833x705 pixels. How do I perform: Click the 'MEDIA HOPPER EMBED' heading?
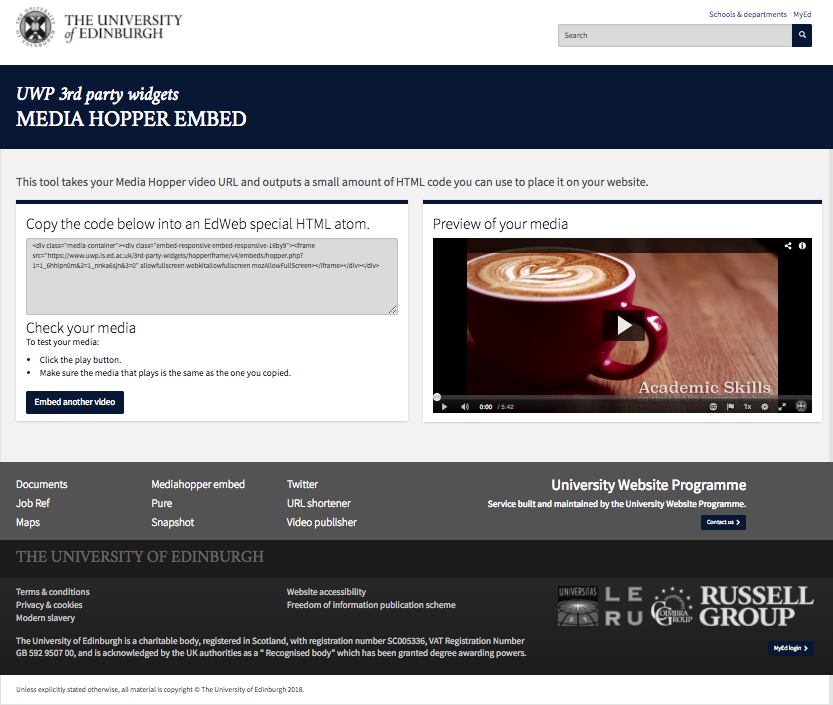pyautogui.click(x=131, y=119)
